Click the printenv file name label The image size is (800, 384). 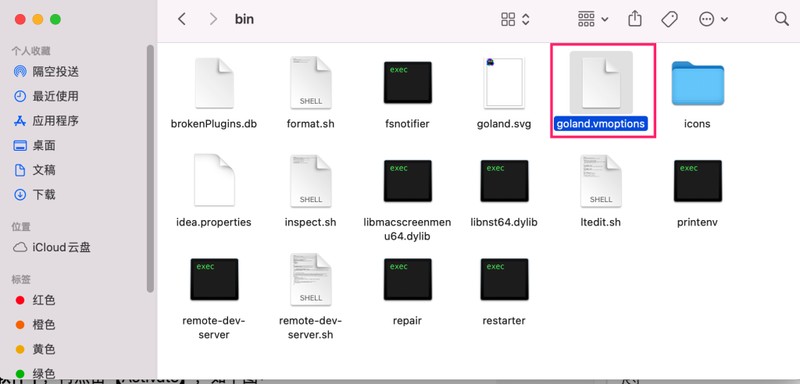[697, 222]
